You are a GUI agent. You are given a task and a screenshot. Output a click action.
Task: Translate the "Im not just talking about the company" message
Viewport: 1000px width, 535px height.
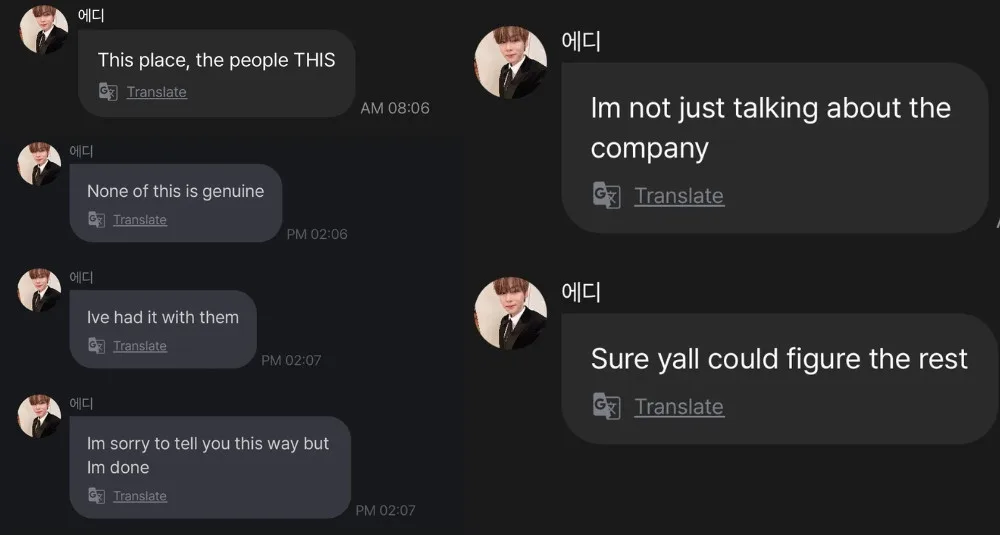679,195
